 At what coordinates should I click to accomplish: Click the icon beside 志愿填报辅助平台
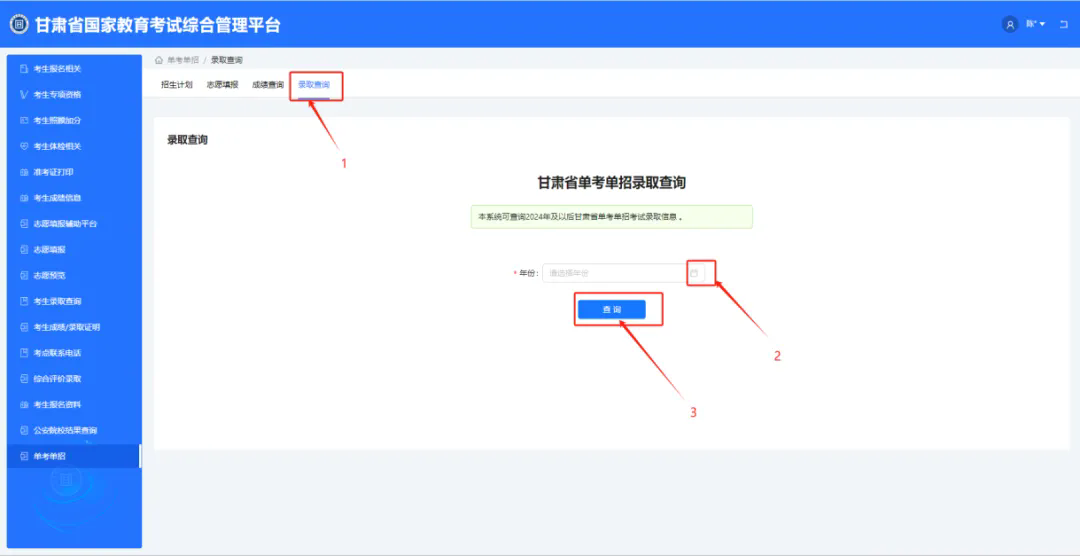pyautogui.click(x=24, y=224)
